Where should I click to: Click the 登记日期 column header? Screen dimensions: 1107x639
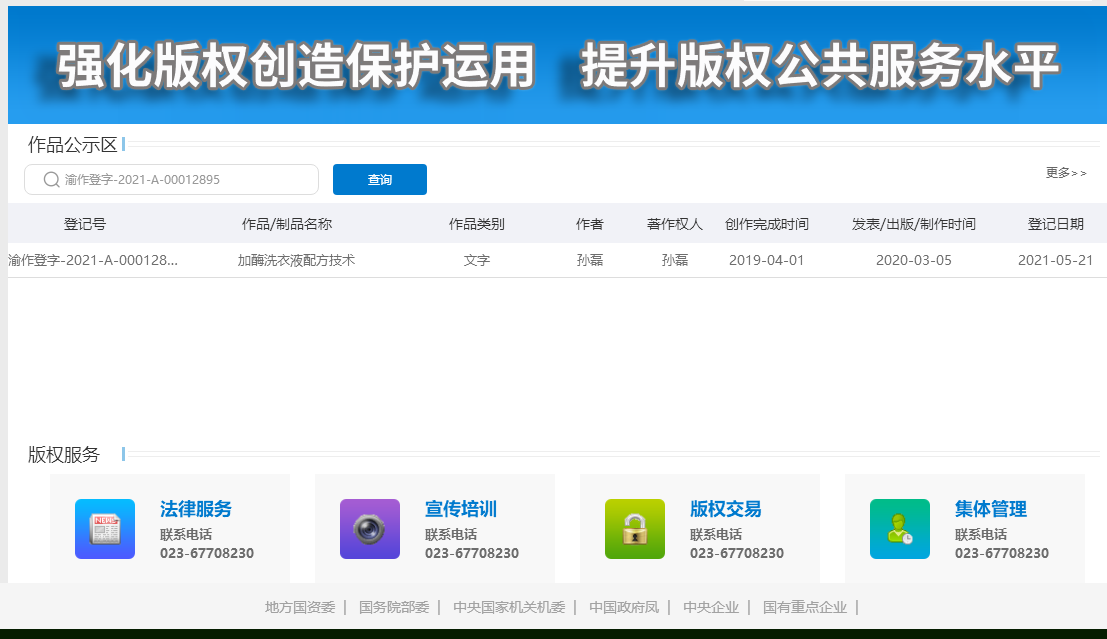point(1055,224)
